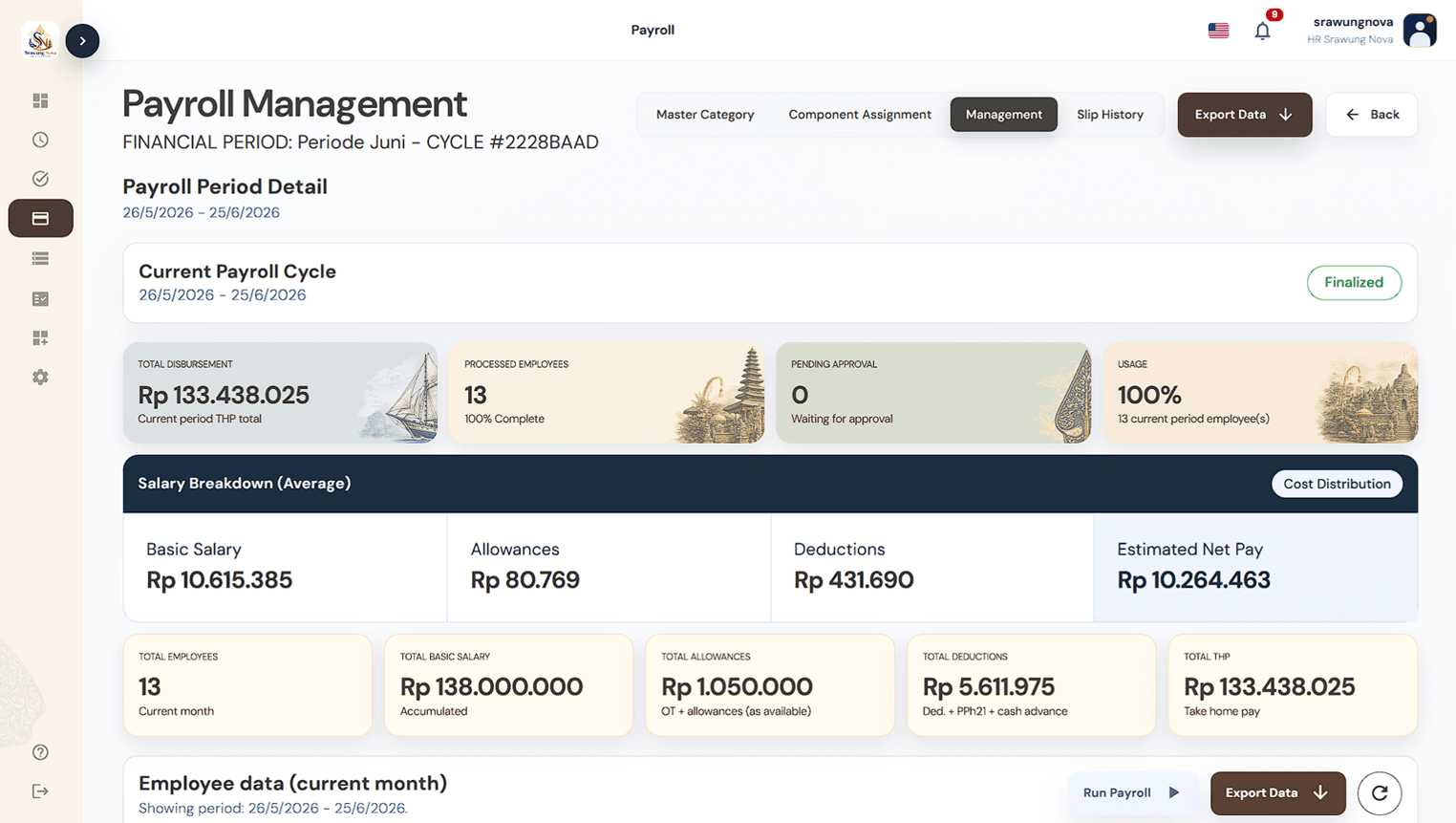Click the Pending Approval card
Image resolution: width=1456 pixels, height=823 pixels.
point(933,393)
